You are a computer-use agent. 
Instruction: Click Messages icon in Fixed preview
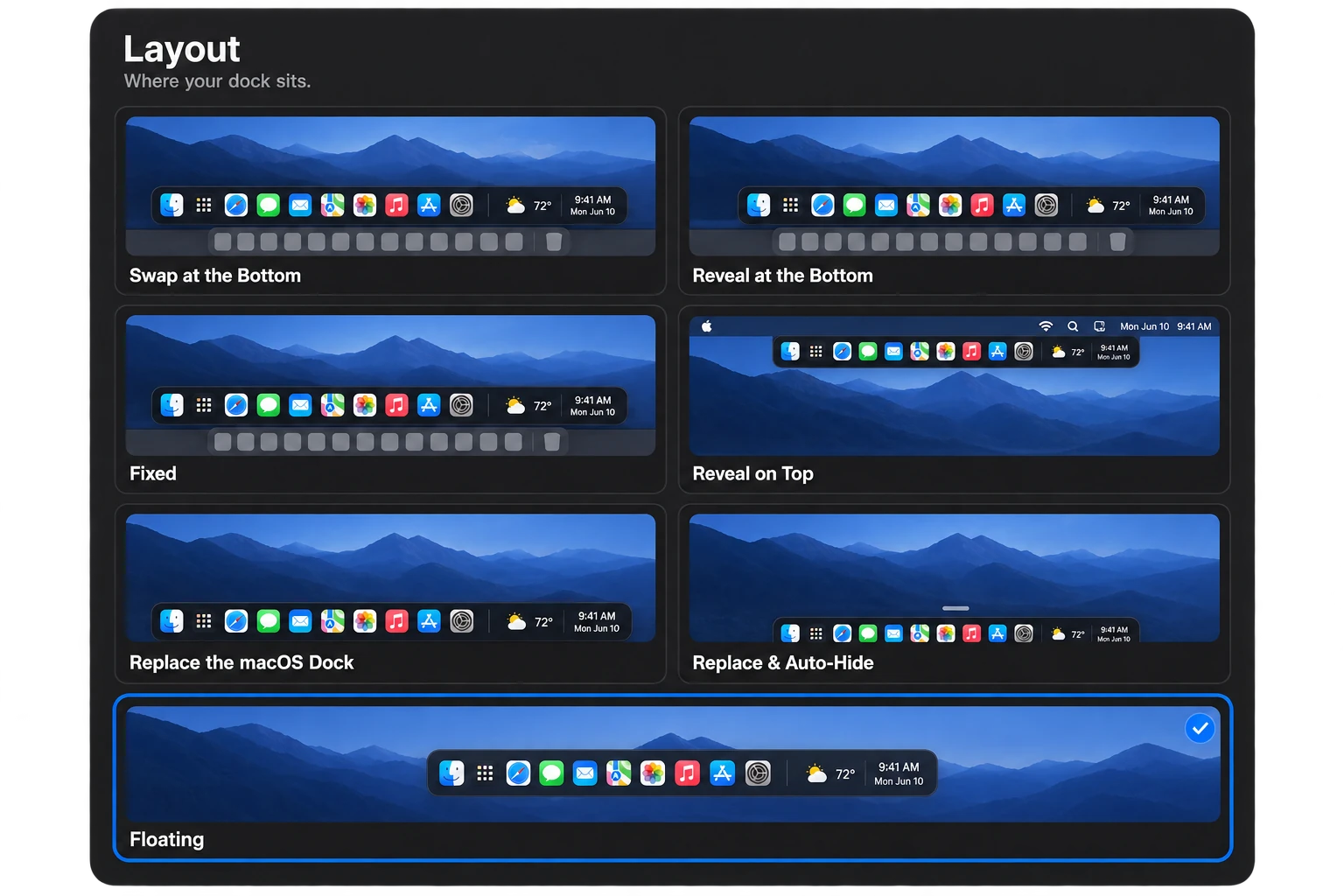269,405
